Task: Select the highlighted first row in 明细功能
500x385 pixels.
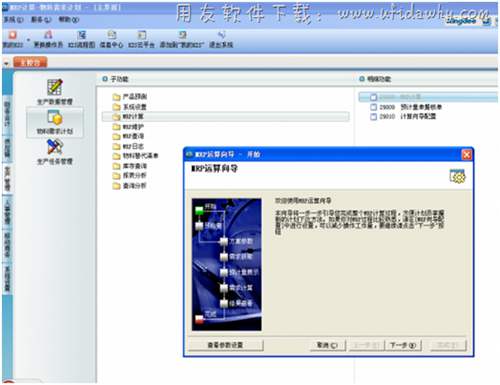Action: pos(429,97)
